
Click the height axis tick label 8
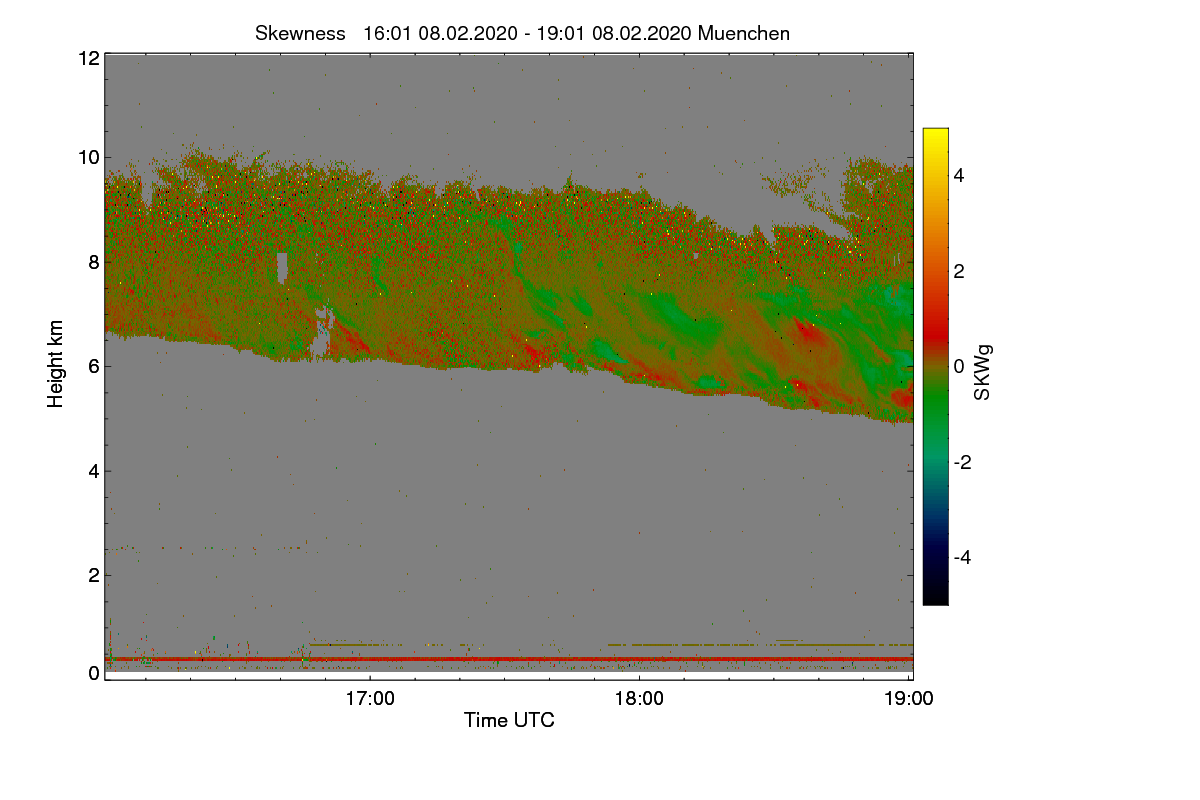pyautogui.click(x=94, y=262)
